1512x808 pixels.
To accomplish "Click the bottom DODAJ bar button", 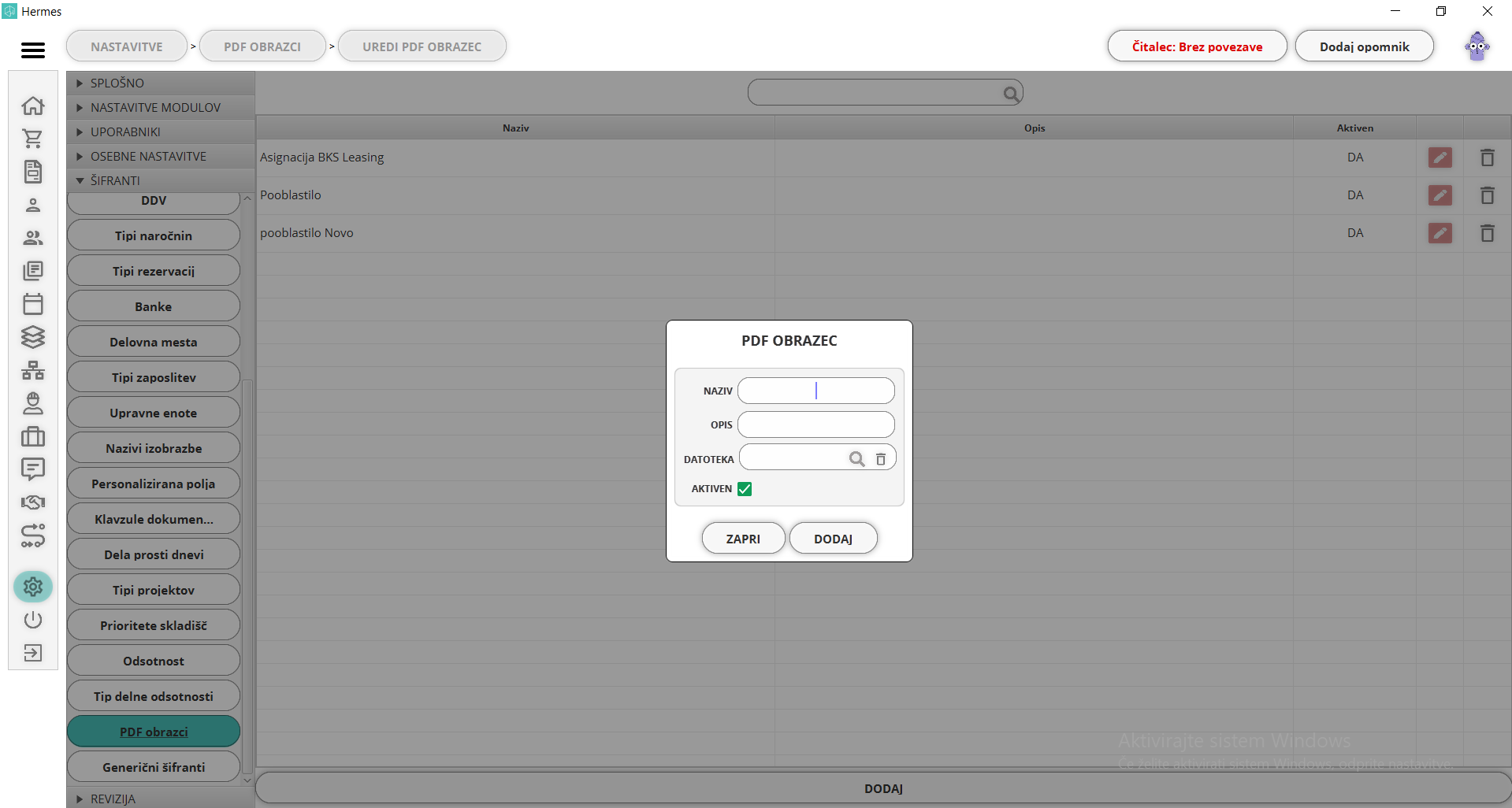I will [x=883, y=788].
